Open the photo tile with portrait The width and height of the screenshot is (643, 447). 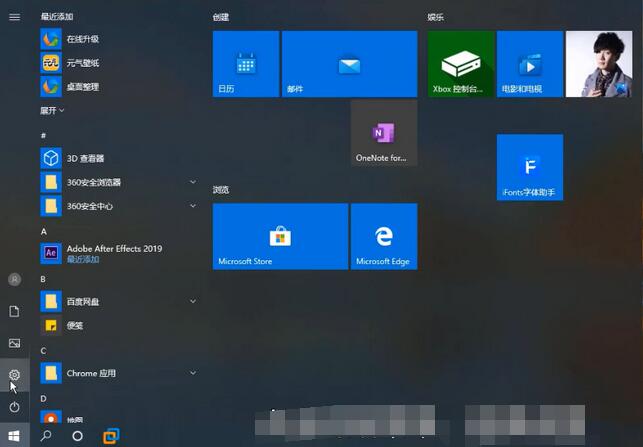599,64
